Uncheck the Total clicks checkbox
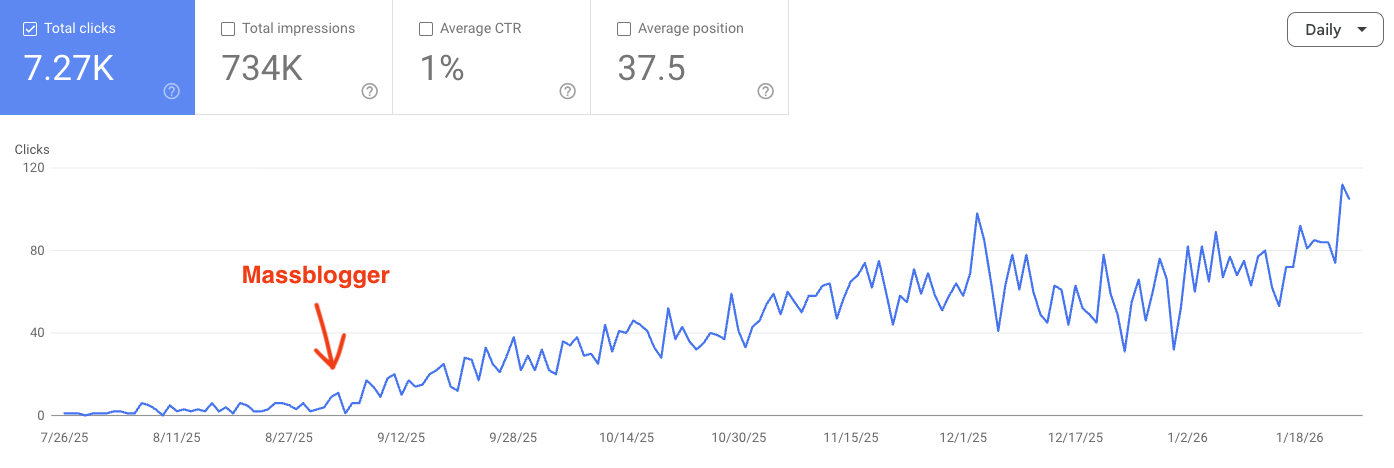Image resolution: width=1394 pixels, height=468 pixels. (x=29, y=29)
